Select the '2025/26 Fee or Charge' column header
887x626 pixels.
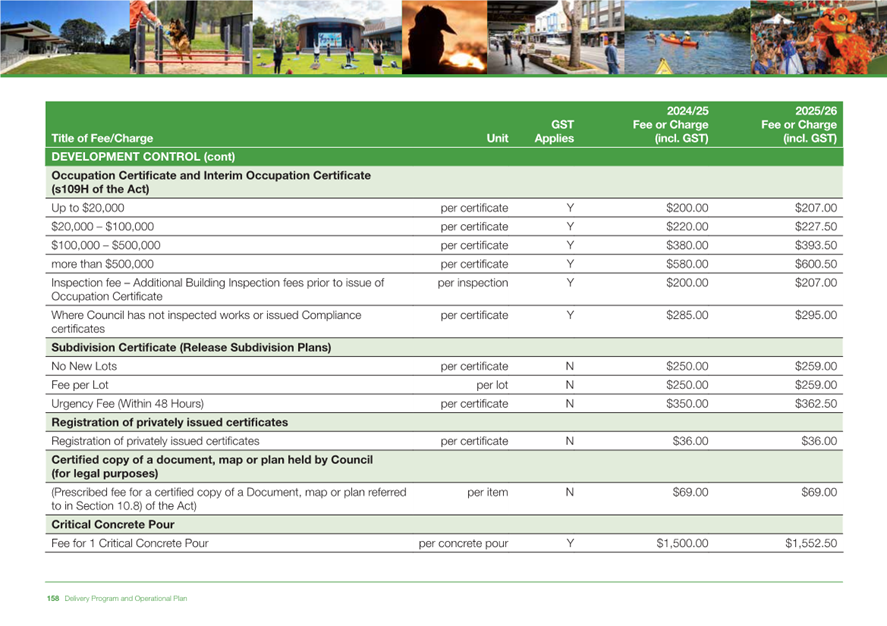798,125
